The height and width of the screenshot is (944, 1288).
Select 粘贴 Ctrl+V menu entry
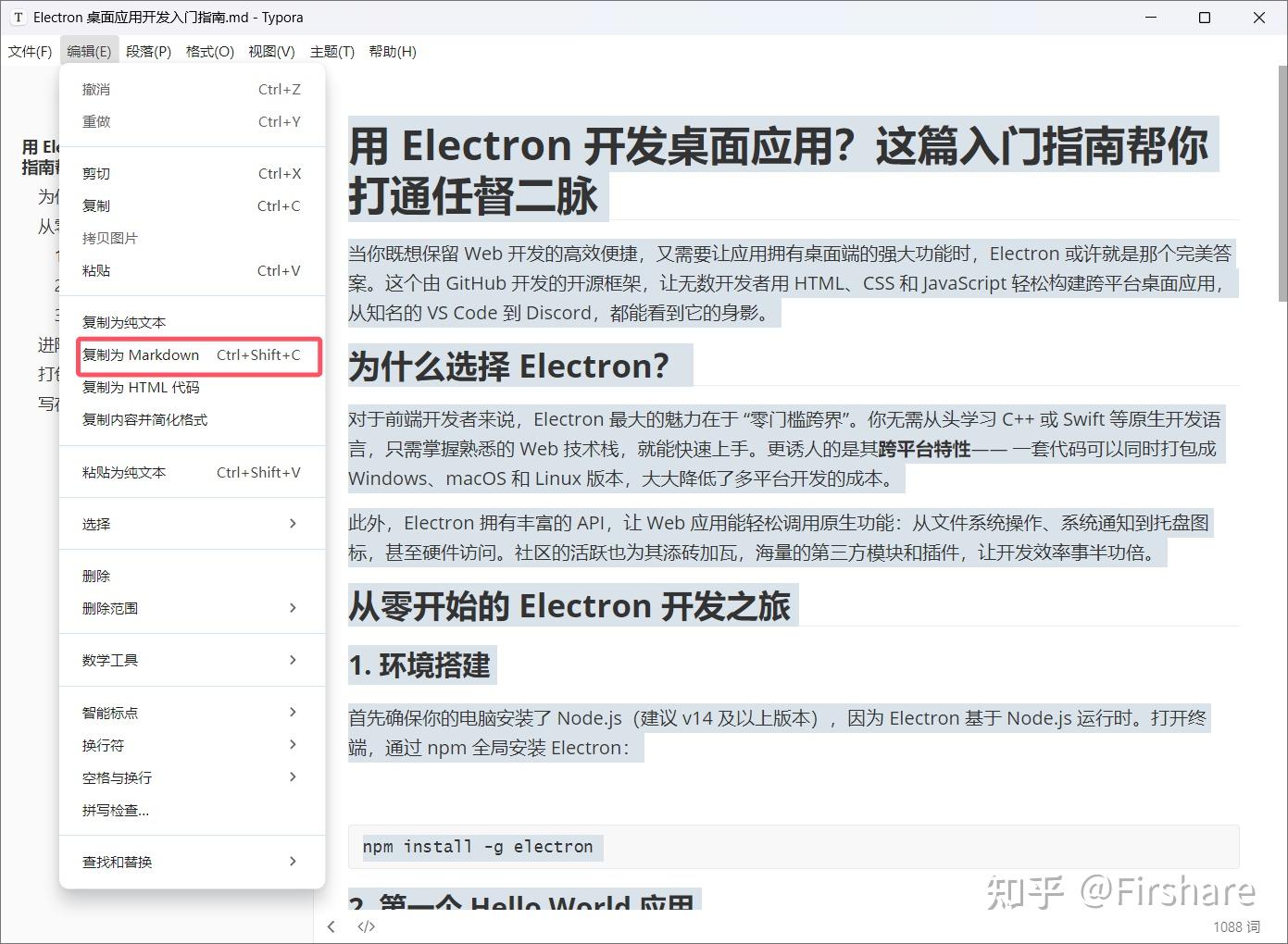coord(192,271)
